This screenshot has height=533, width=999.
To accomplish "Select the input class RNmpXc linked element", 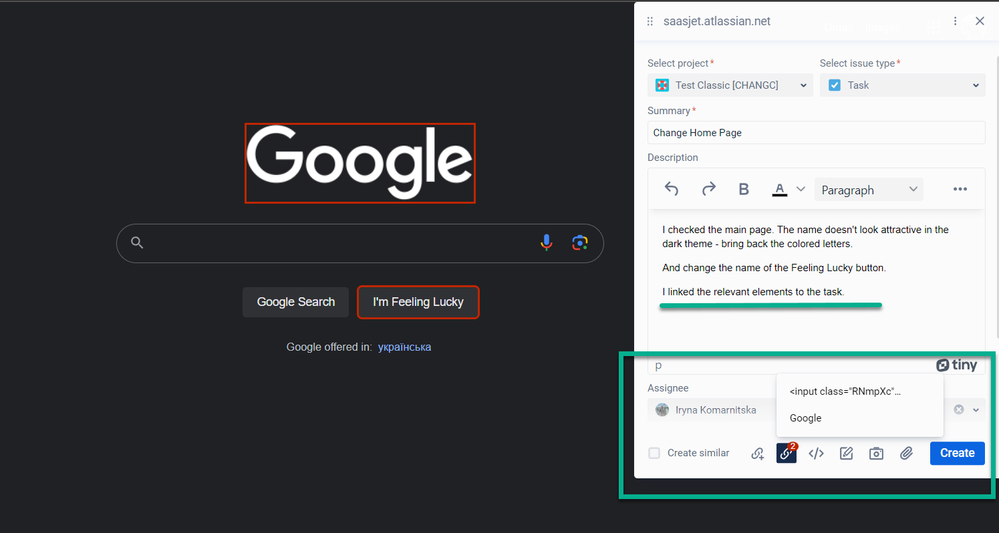I will [x=859, y=392].
